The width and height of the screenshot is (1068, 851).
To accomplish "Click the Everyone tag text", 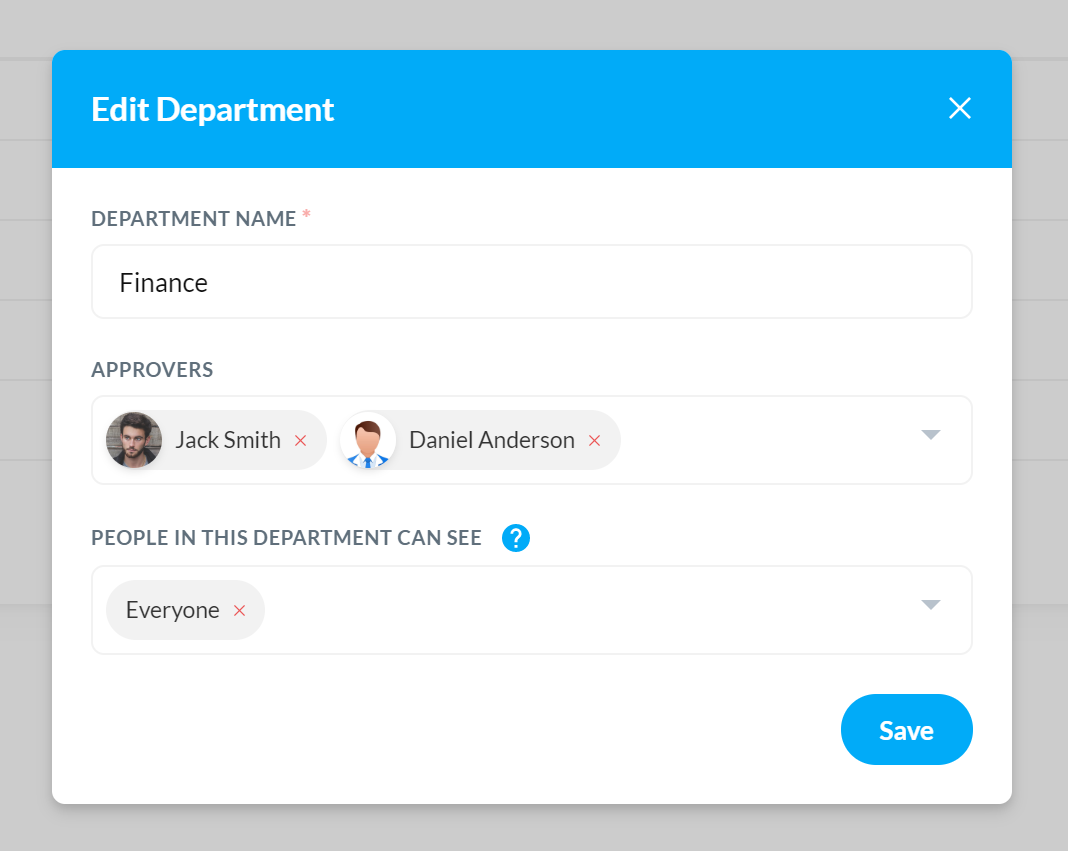I will [173, 610].
